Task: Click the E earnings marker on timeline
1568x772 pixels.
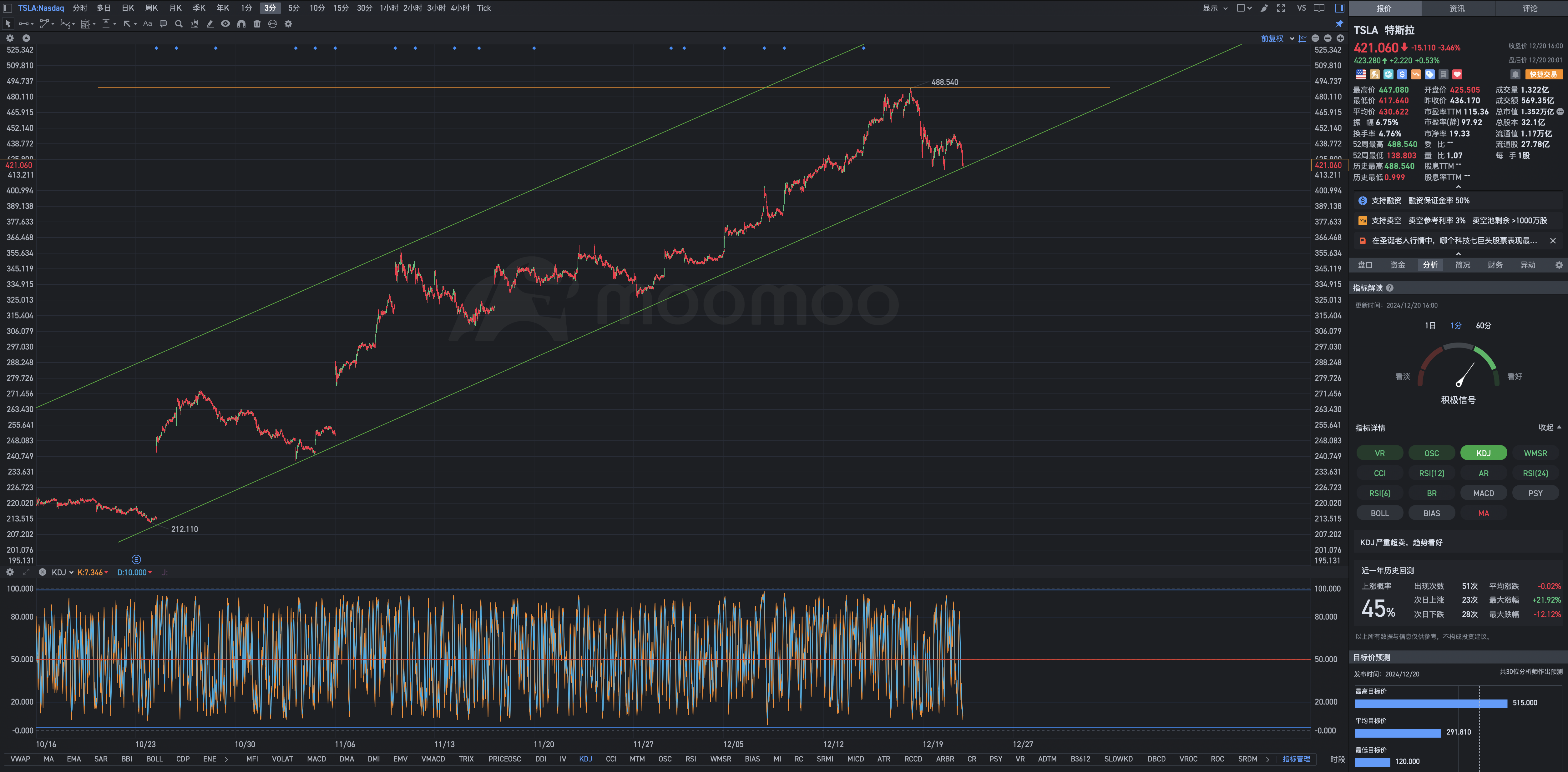Action: pos(136,559)
